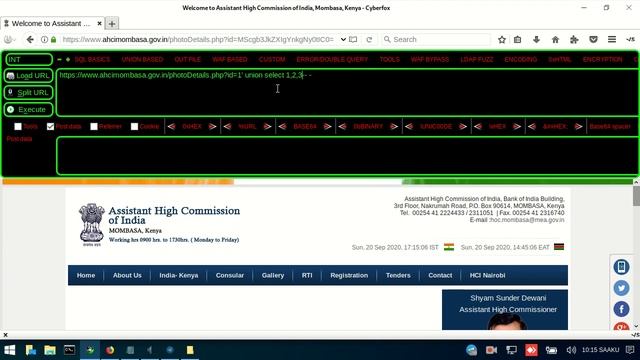
Task: Open ENCODING menu
Action: tap(520, 60)
